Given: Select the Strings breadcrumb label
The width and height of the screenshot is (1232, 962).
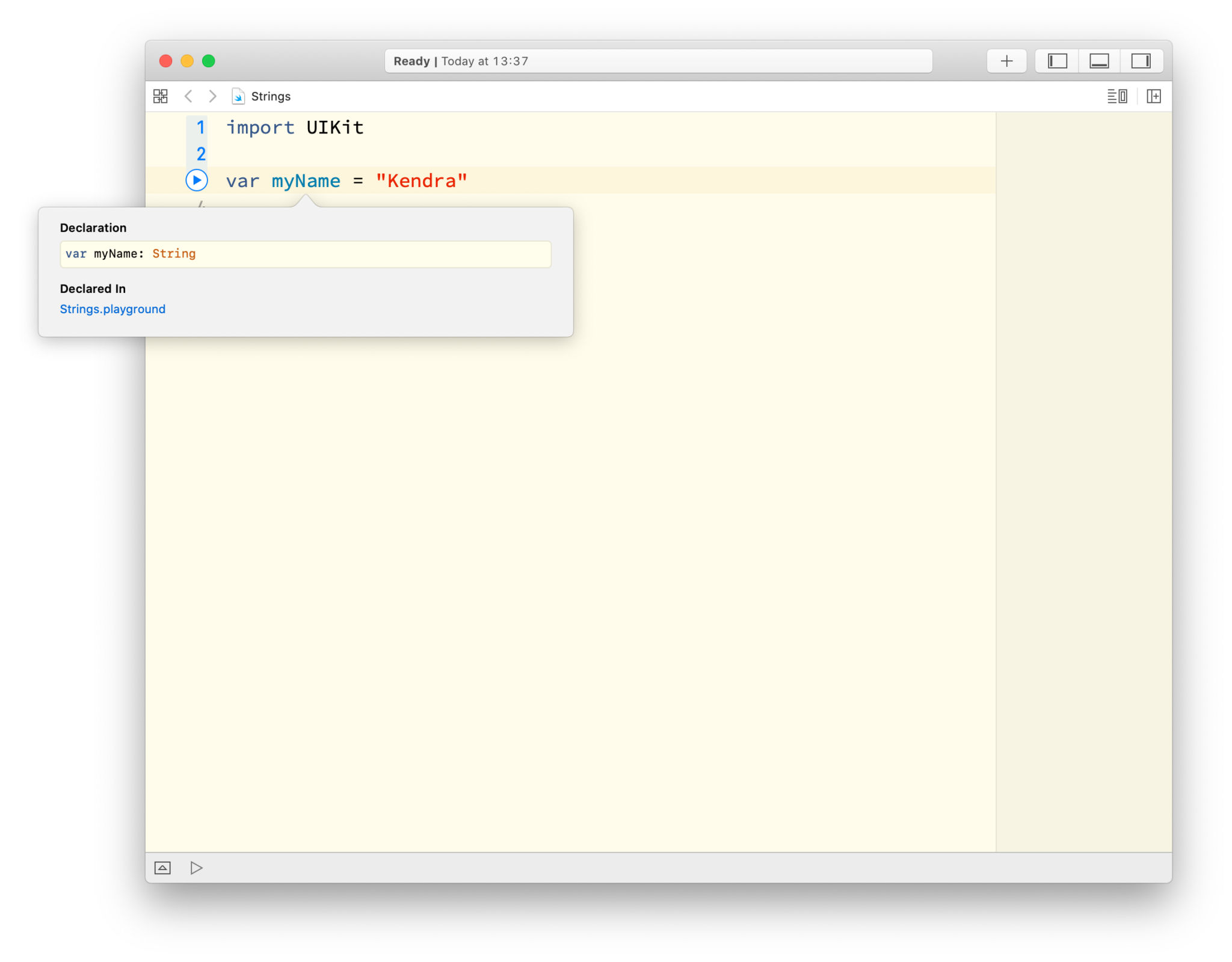Looking at the screenshot, I should point(271,96).
